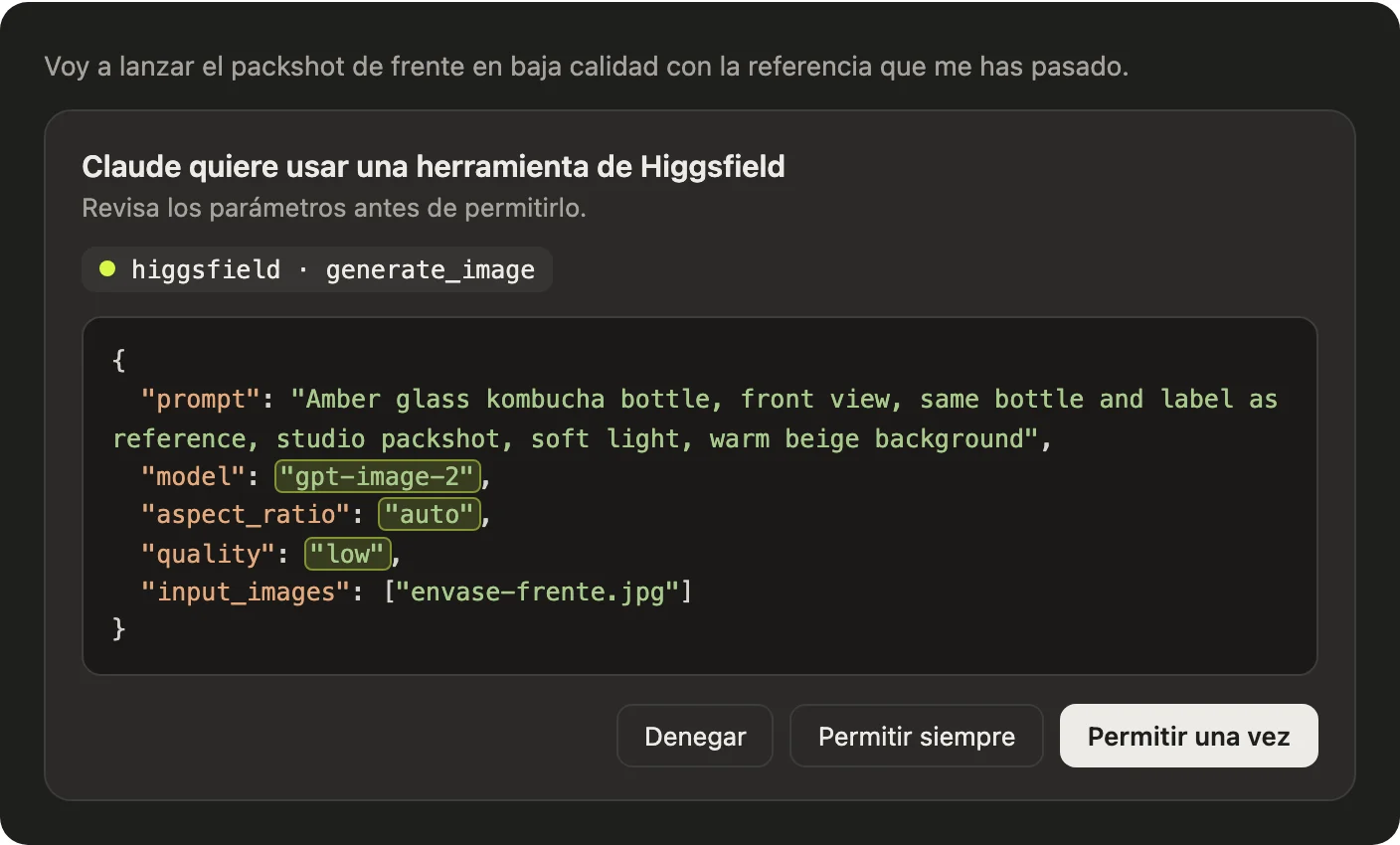Click the heading "Claude quiere usar una herramienta de Higgsfield"
The height and width of the screenshot is (845, 1400).
pyautogui.click(x=434, y=166)
